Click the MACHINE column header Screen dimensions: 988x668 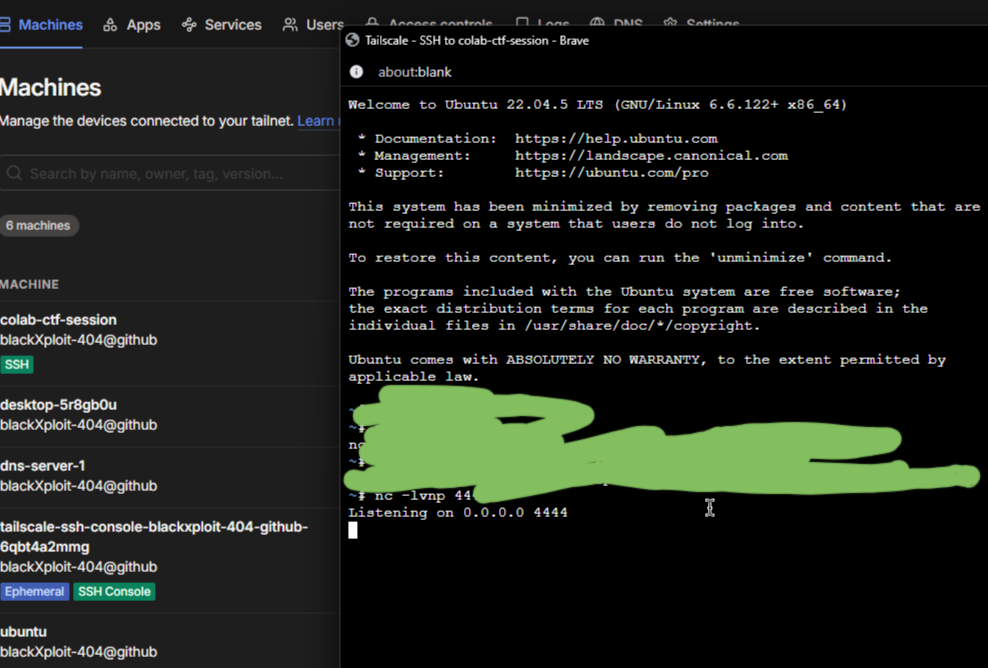30,284
